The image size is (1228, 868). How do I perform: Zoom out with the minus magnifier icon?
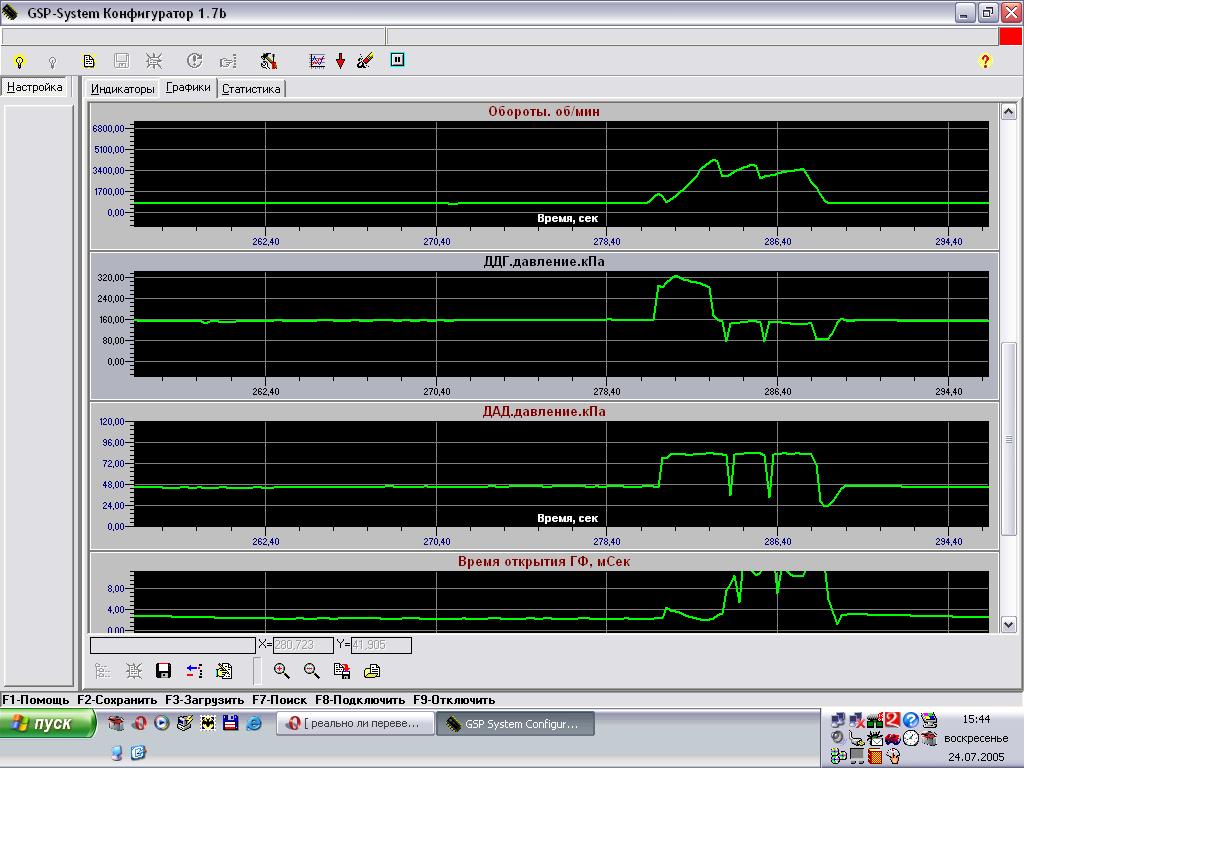coord(311,671)
